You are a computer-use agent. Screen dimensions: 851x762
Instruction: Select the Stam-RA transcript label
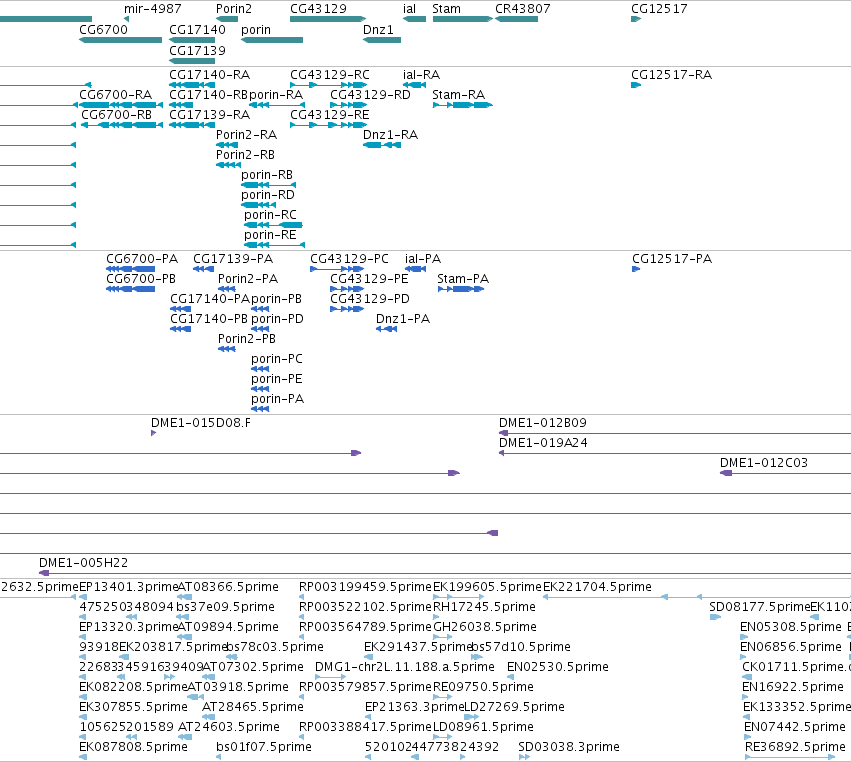(458, 95)
